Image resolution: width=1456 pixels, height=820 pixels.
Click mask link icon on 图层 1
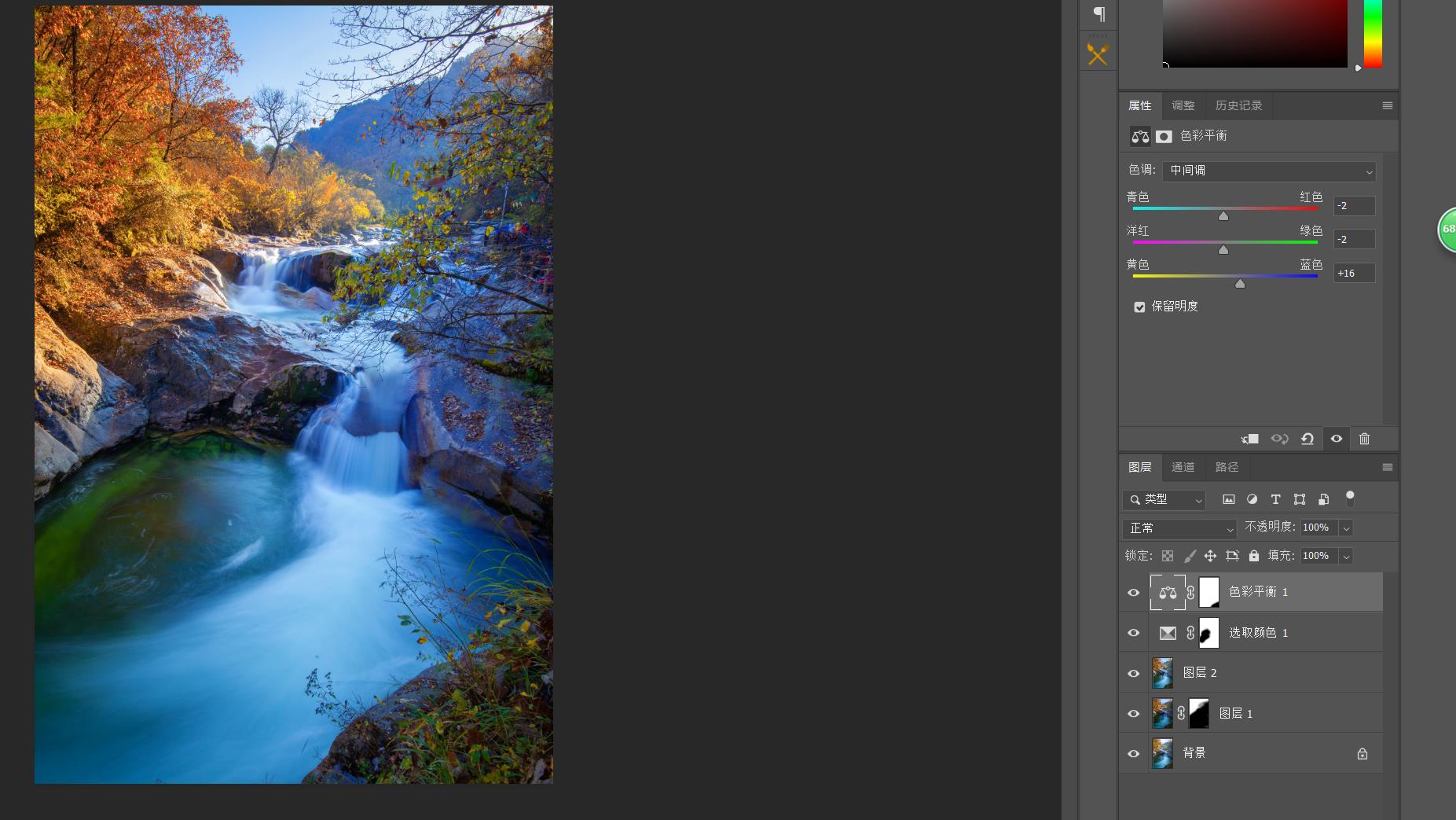pyautogui.click(x=1181, y=714)
